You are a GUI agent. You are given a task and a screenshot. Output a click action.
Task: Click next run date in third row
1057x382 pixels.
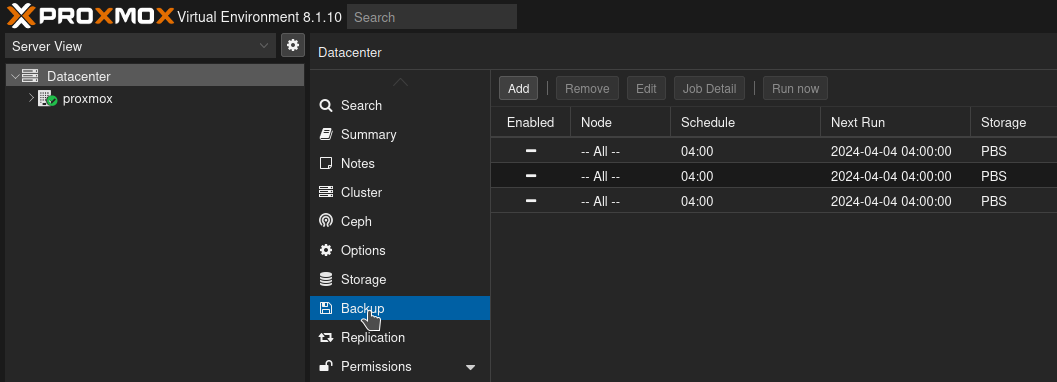[x=891, y=201]
